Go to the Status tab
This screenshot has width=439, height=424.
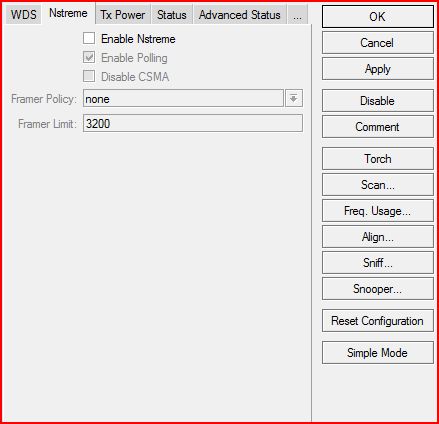(172, 15)
